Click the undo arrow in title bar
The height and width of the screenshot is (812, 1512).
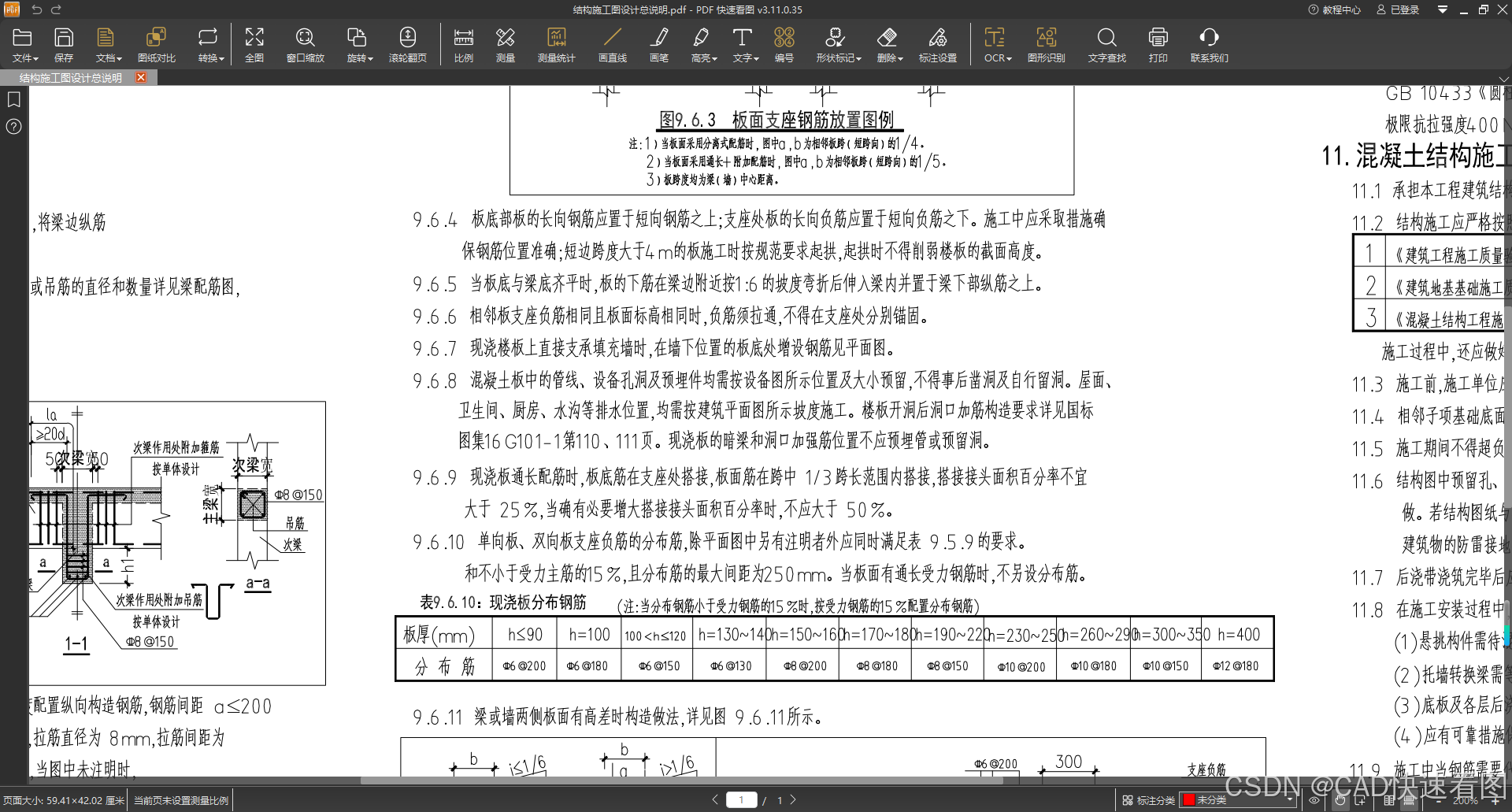tap(36, 9)
